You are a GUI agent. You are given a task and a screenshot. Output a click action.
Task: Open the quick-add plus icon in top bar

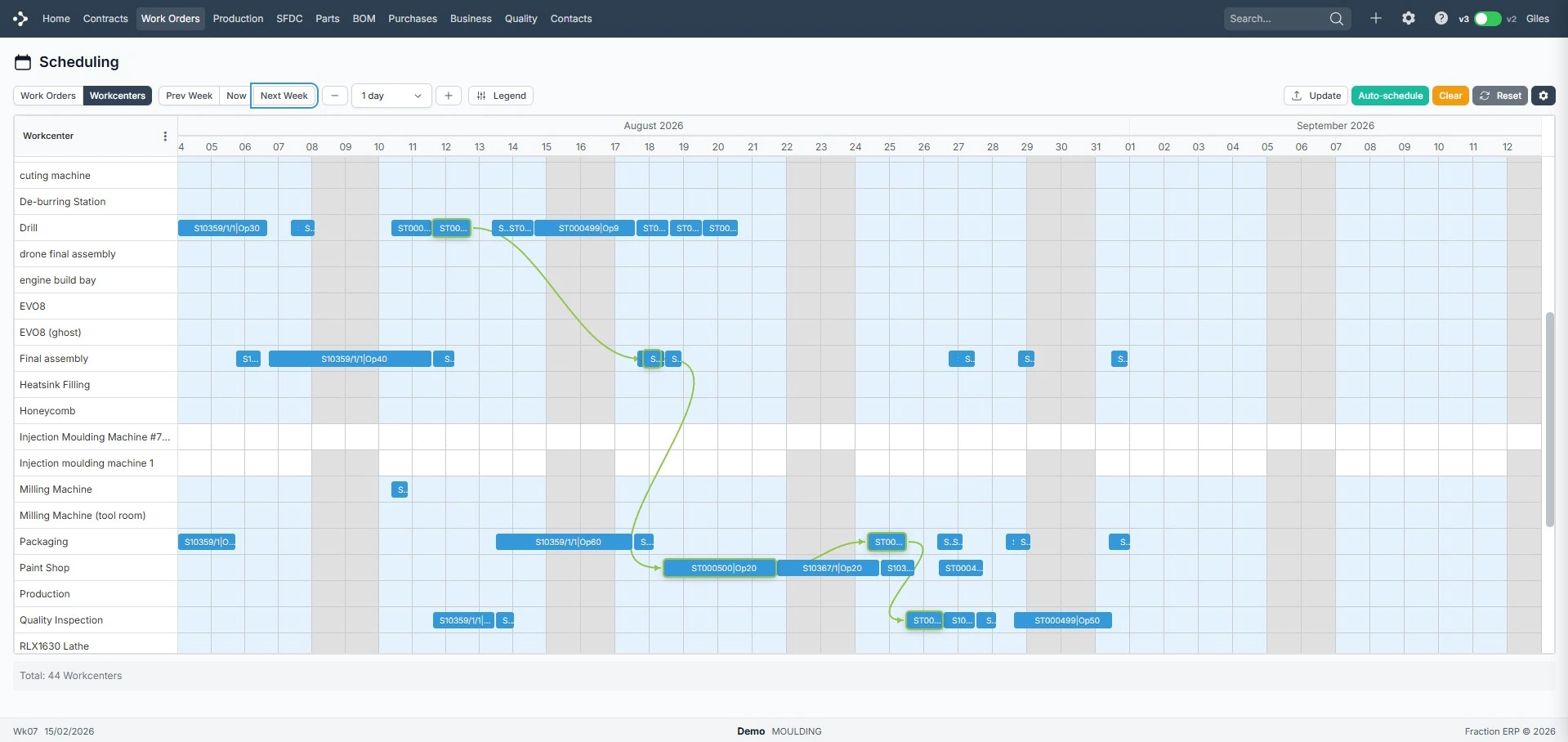coord(1376,18)
